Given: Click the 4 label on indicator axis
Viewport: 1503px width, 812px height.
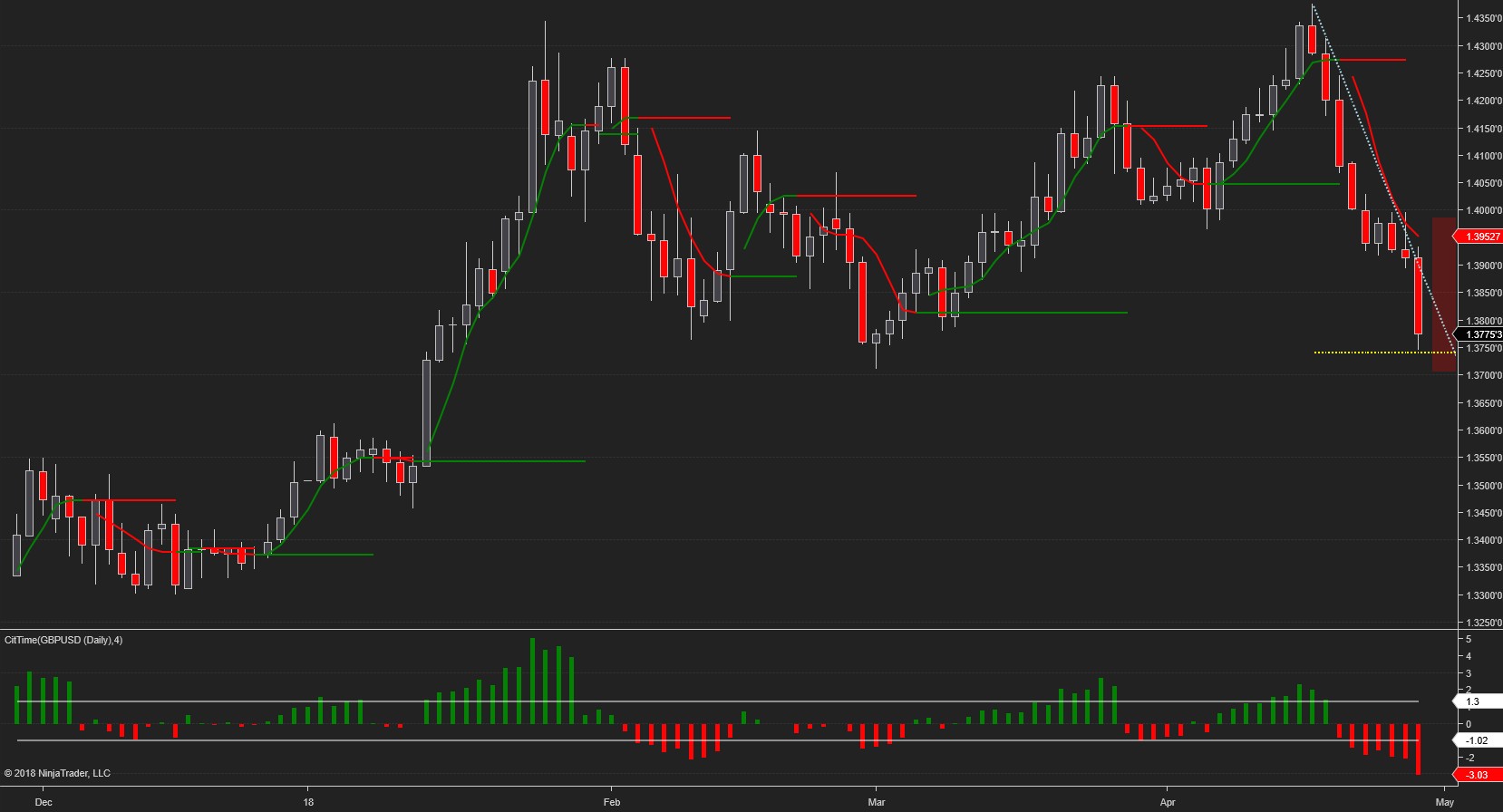Looking at the screenshot, I should coord(1469,656).
